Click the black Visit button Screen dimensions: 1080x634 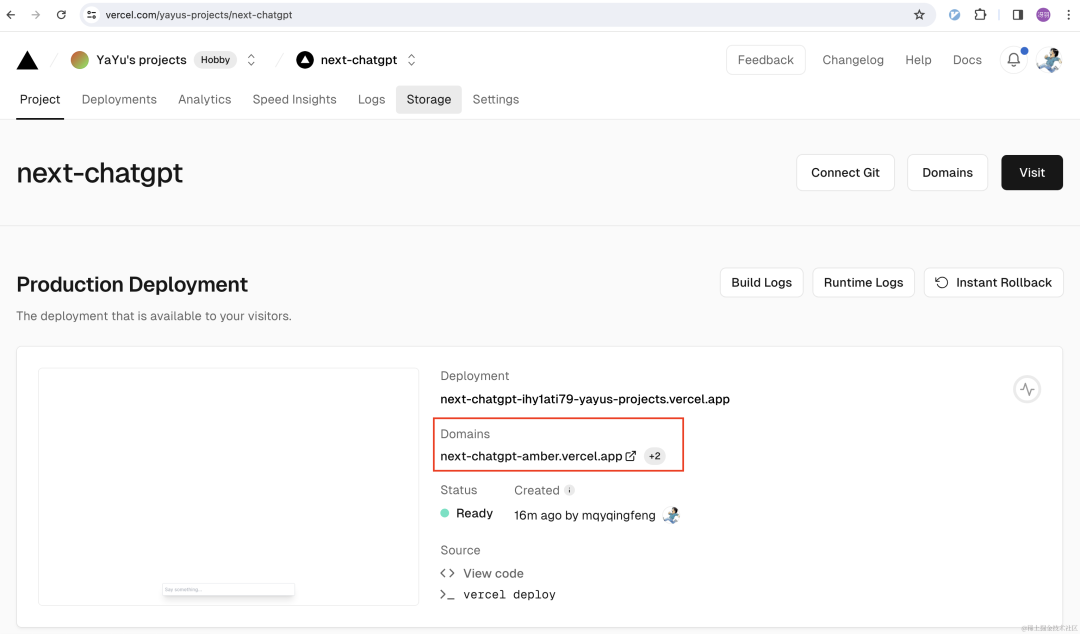(1032, 172)
